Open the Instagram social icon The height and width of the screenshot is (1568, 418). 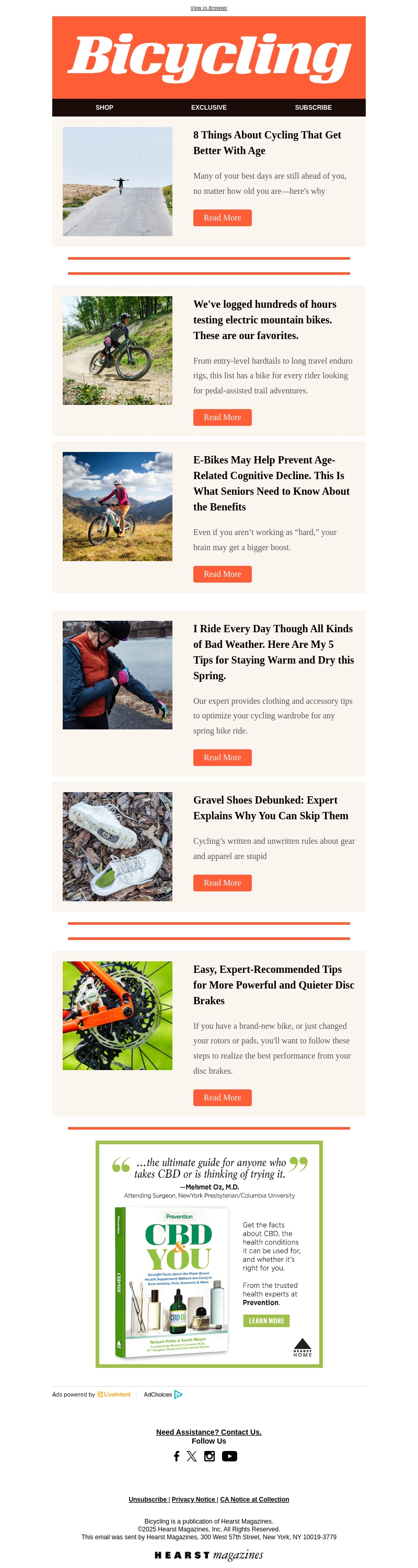[x=210, y=1456]
